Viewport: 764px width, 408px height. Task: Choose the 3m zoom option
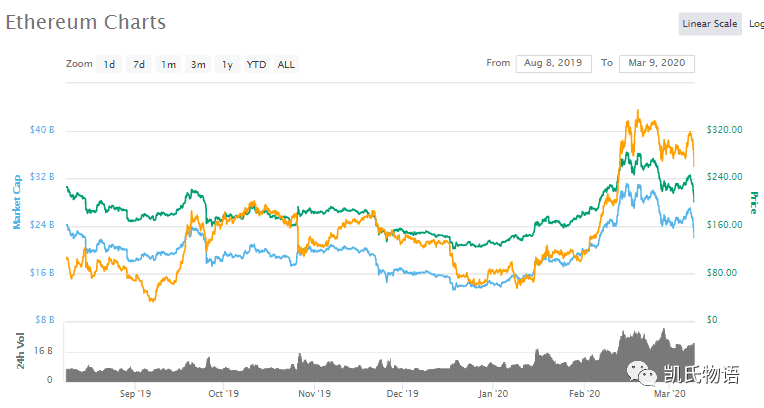click(x=198, y=64)
